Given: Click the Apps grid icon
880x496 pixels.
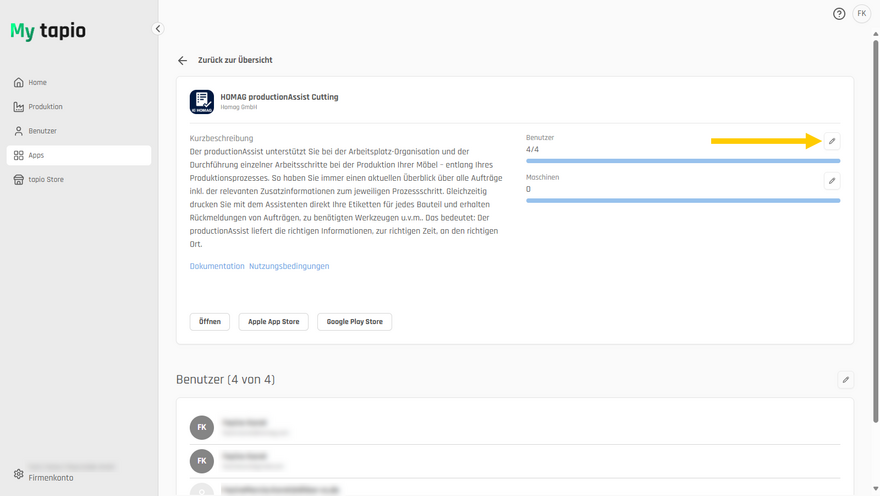Looking at the screenshot, I should coord(19,155).
